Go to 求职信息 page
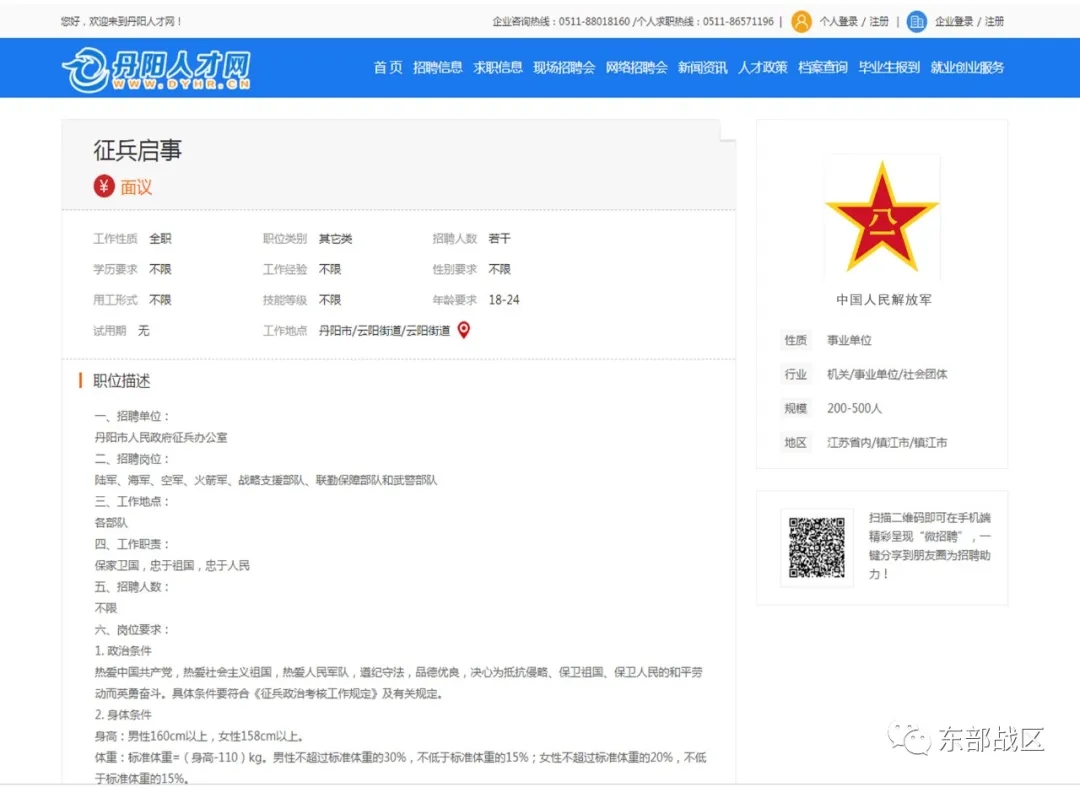 498,68
